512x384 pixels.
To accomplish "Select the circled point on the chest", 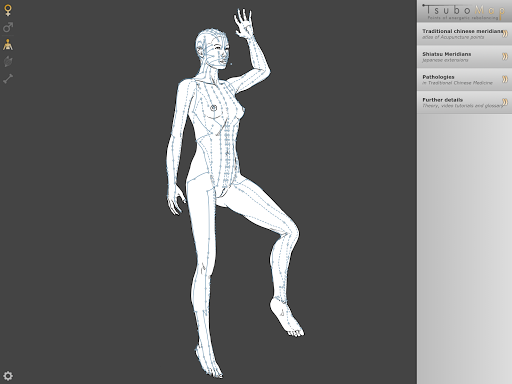I will tap(214, 108).
